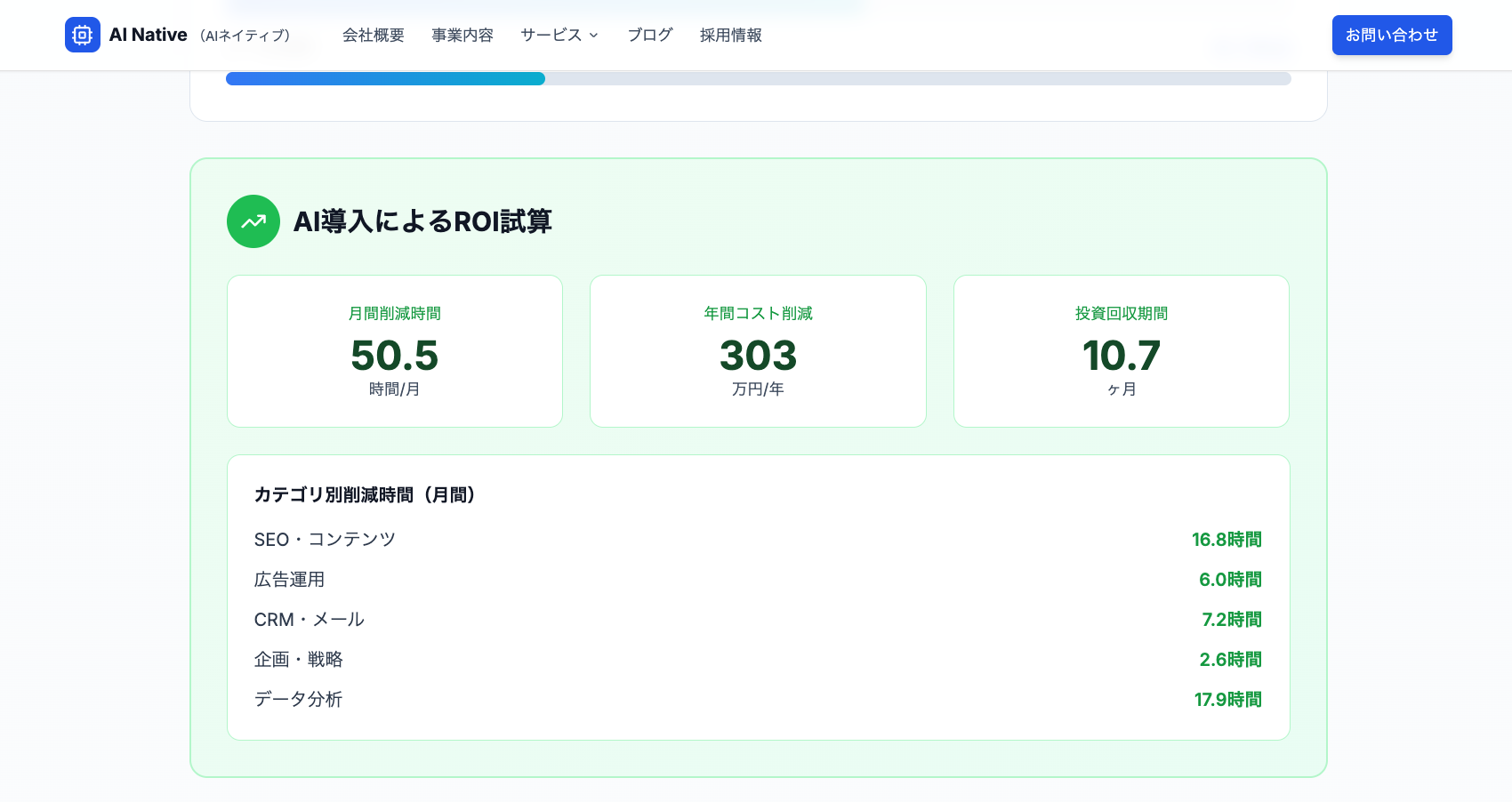Click the お問い合わせ button

[x=1392, y=35]
